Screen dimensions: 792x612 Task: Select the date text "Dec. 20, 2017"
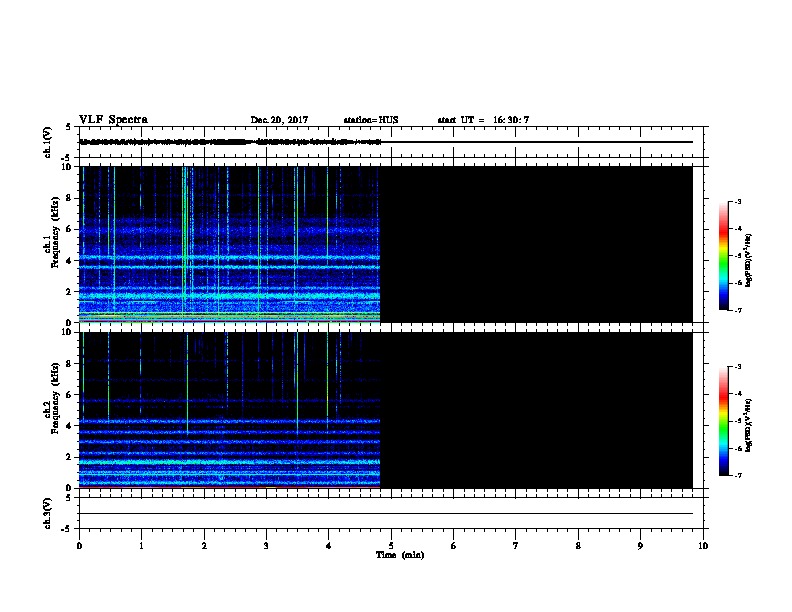coord(279,120)
